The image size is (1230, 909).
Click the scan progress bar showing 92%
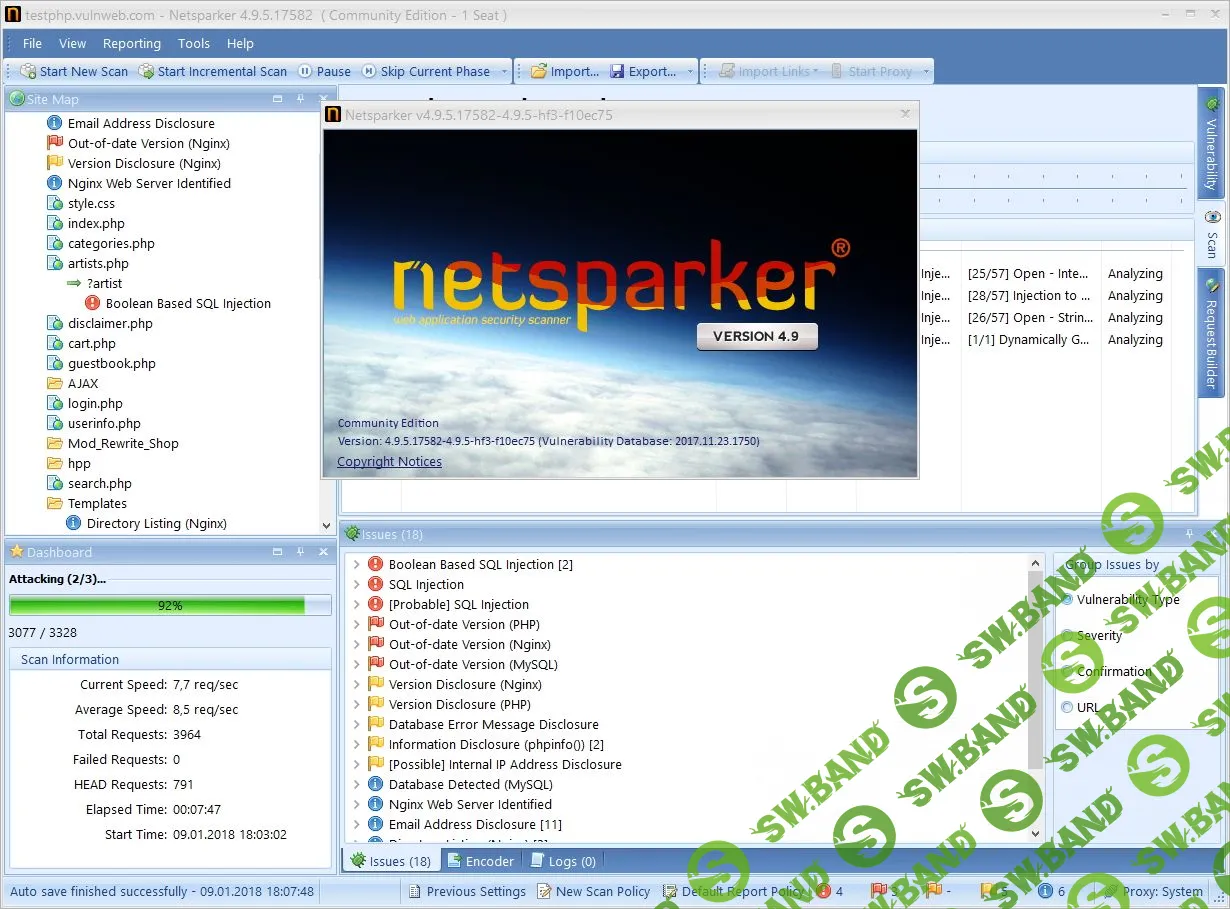point(170,605)
